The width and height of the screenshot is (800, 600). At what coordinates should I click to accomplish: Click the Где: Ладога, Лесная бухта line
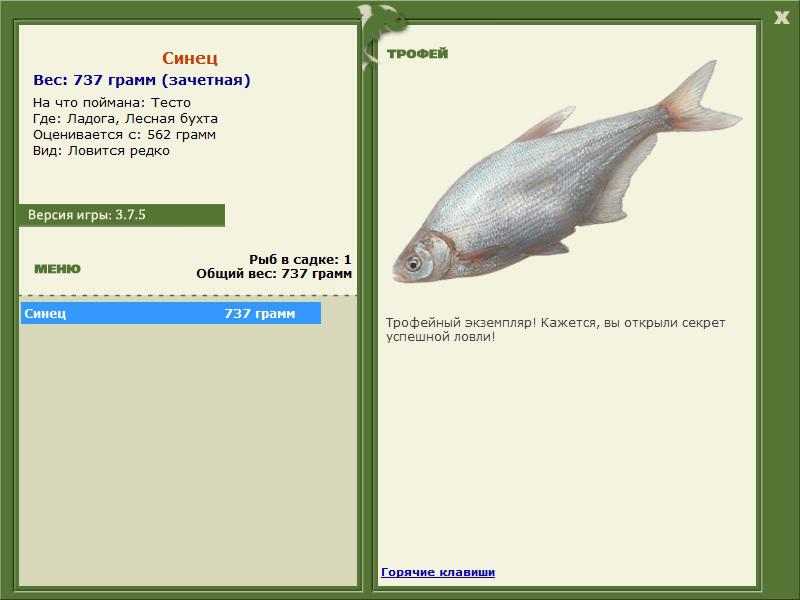tap(125, 118)
